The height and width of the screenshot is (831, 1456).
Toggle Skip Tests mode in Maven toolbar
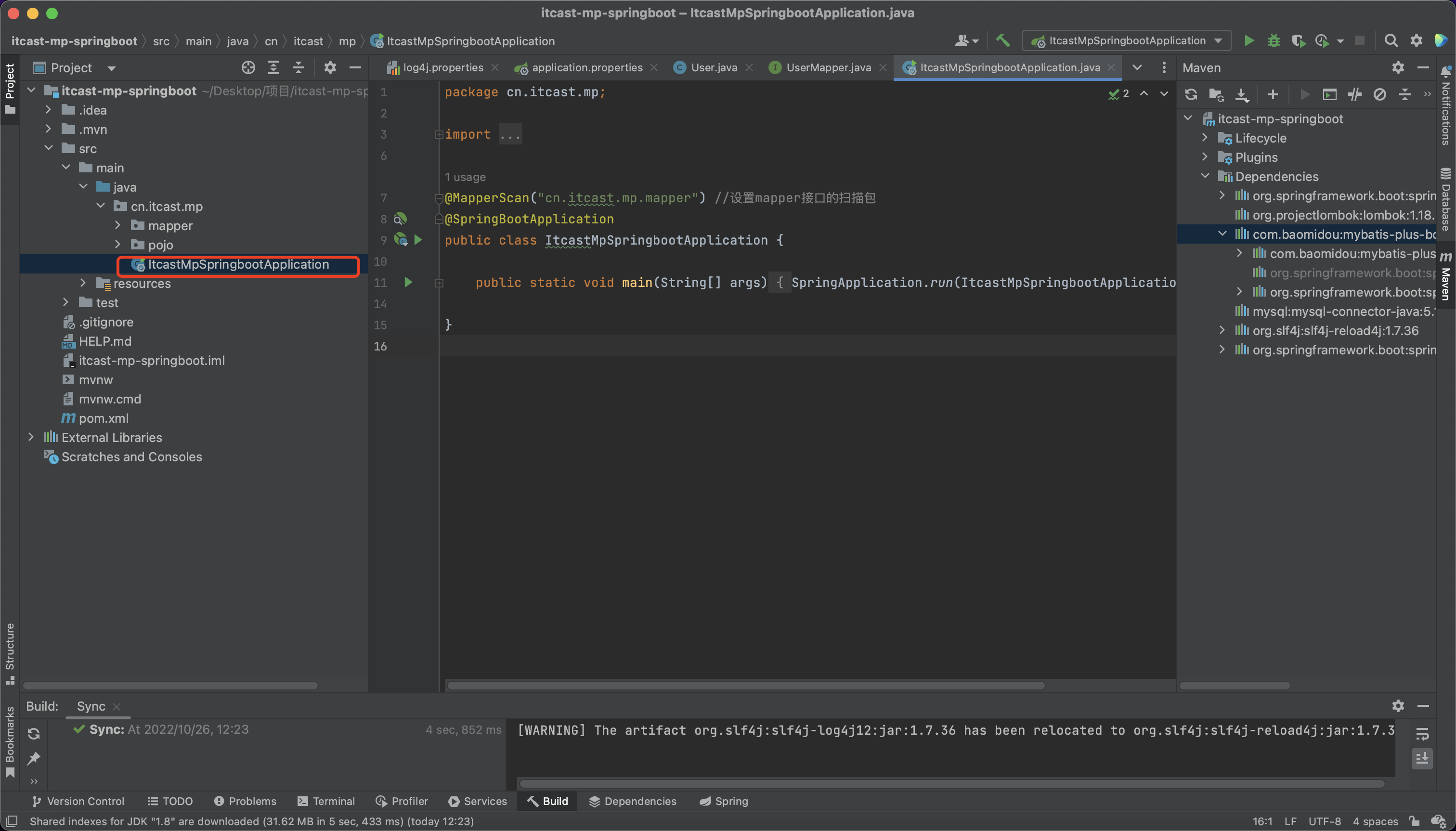coord(1379,95)
